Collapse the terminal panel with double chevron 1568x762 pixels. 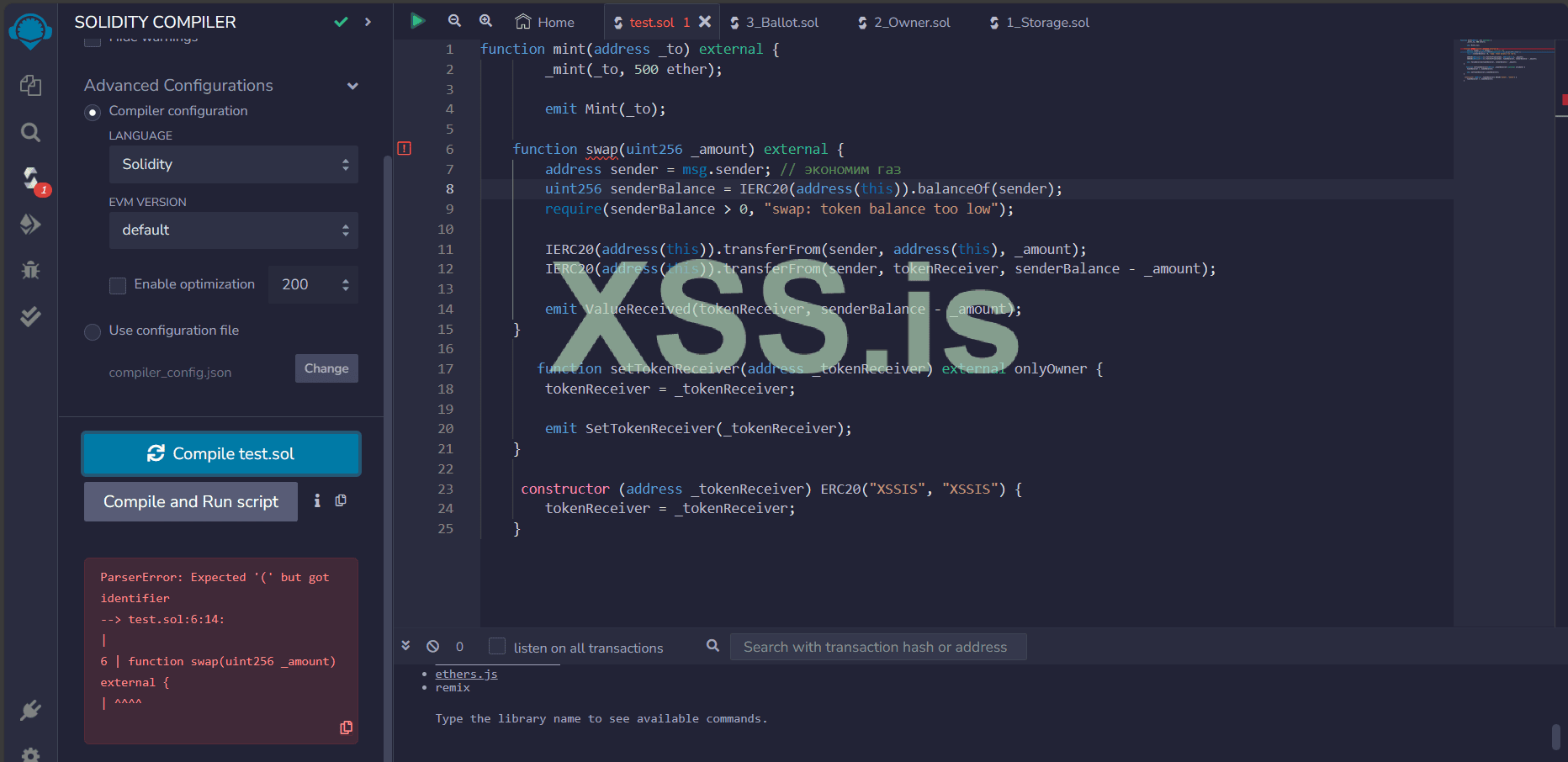point(405,646)
